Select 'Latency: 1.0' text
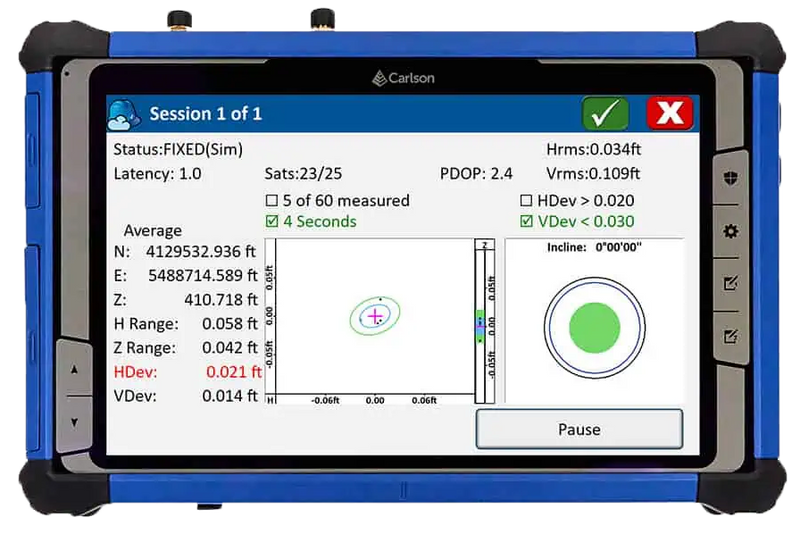Screen dimensions: 800x534 [x=157, y=174]
